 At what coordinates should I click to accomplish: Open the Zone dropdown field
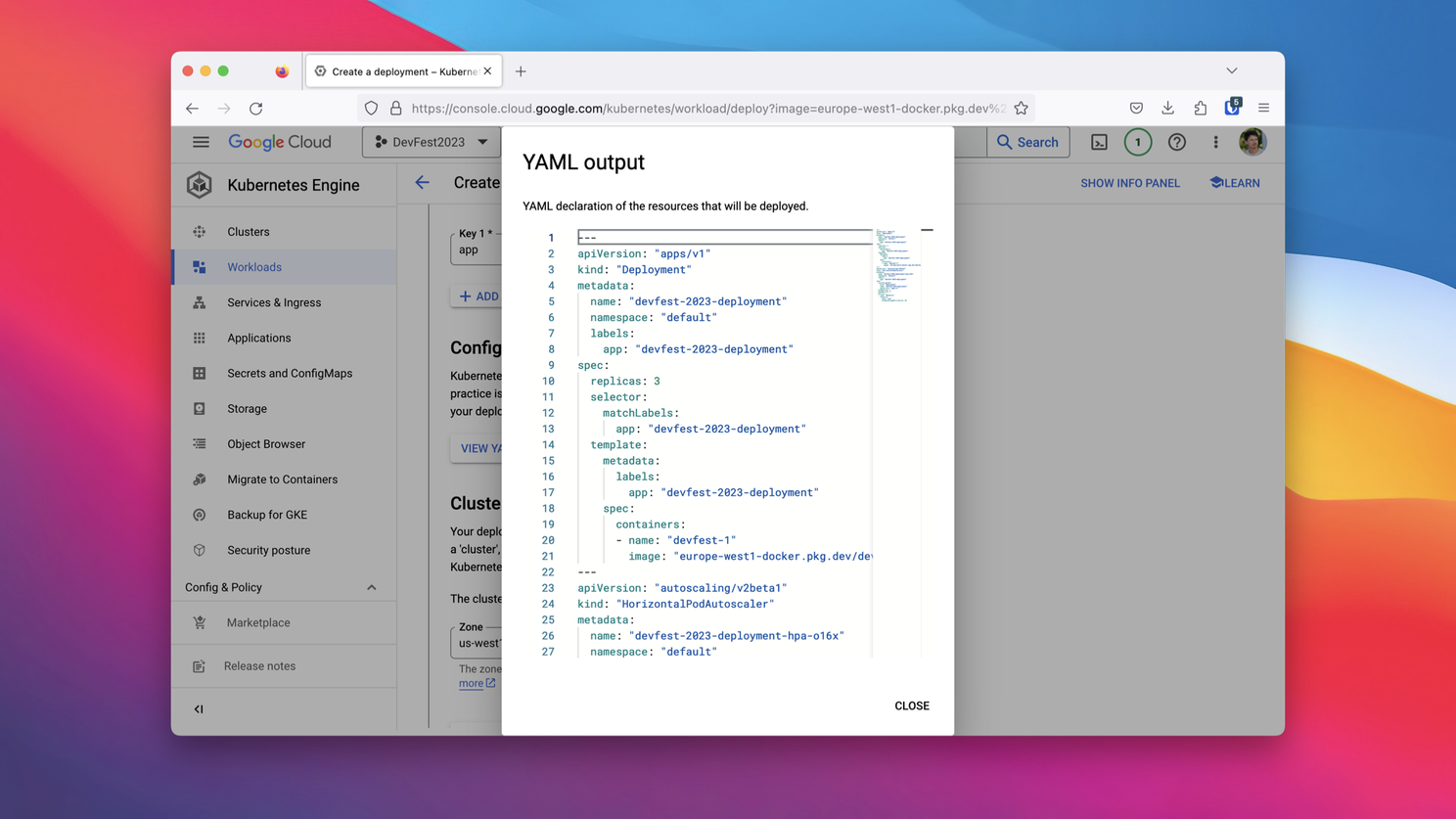coord(477,642)
